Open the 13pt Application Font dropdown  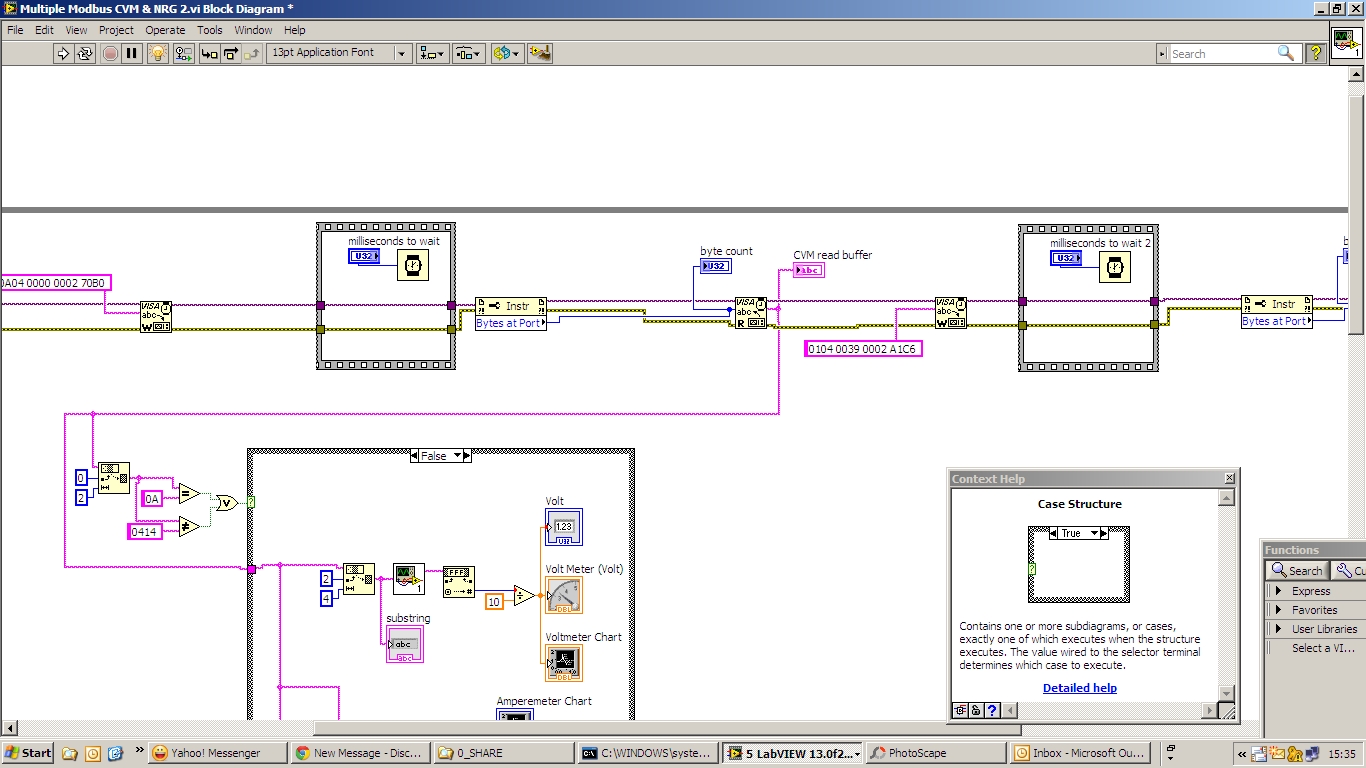pyautogui.click(x=402, y=53)
